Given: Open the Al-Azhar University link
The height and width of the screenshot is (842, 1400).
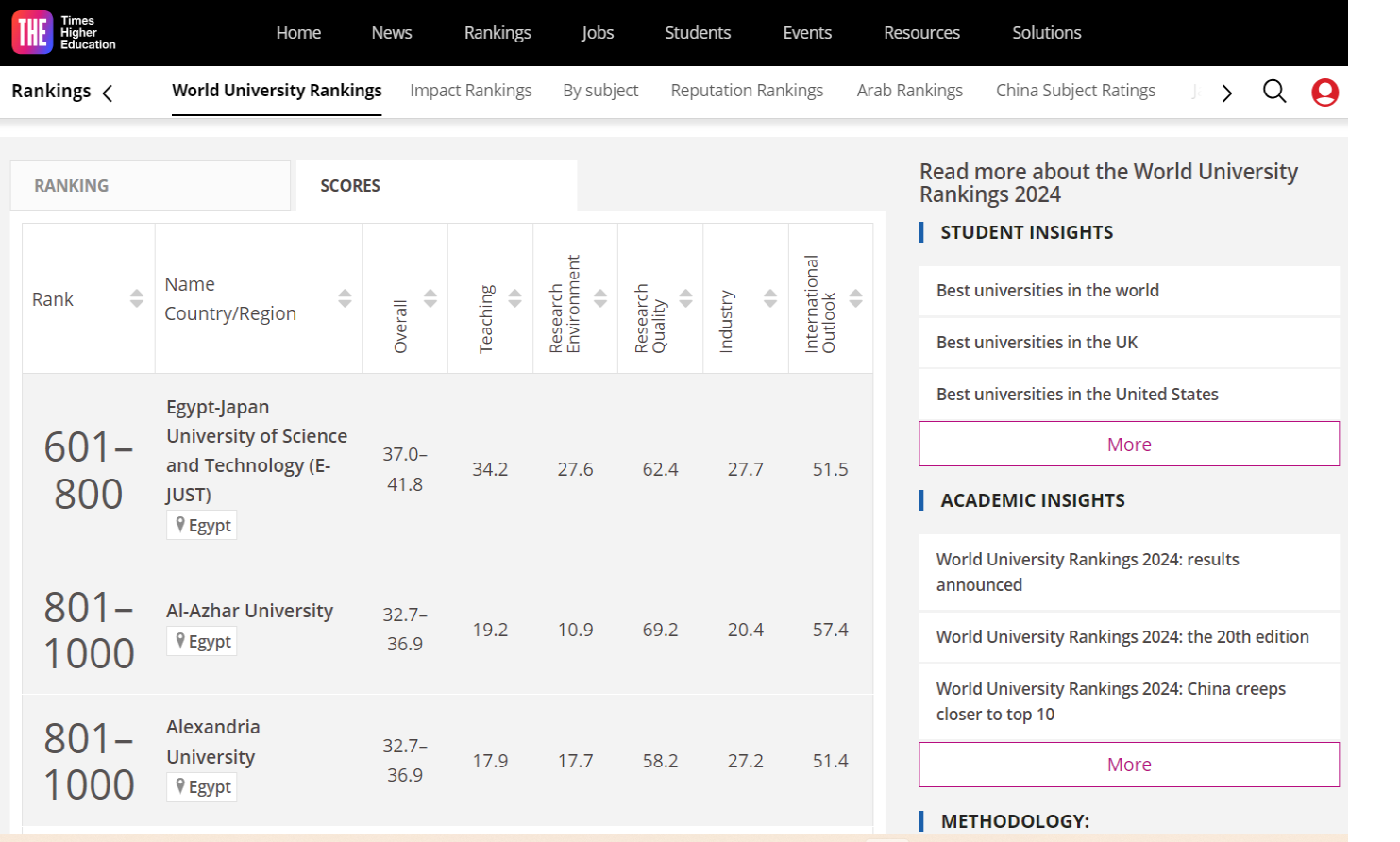Looking at the screenshot, I should click(x=249, y=611).
